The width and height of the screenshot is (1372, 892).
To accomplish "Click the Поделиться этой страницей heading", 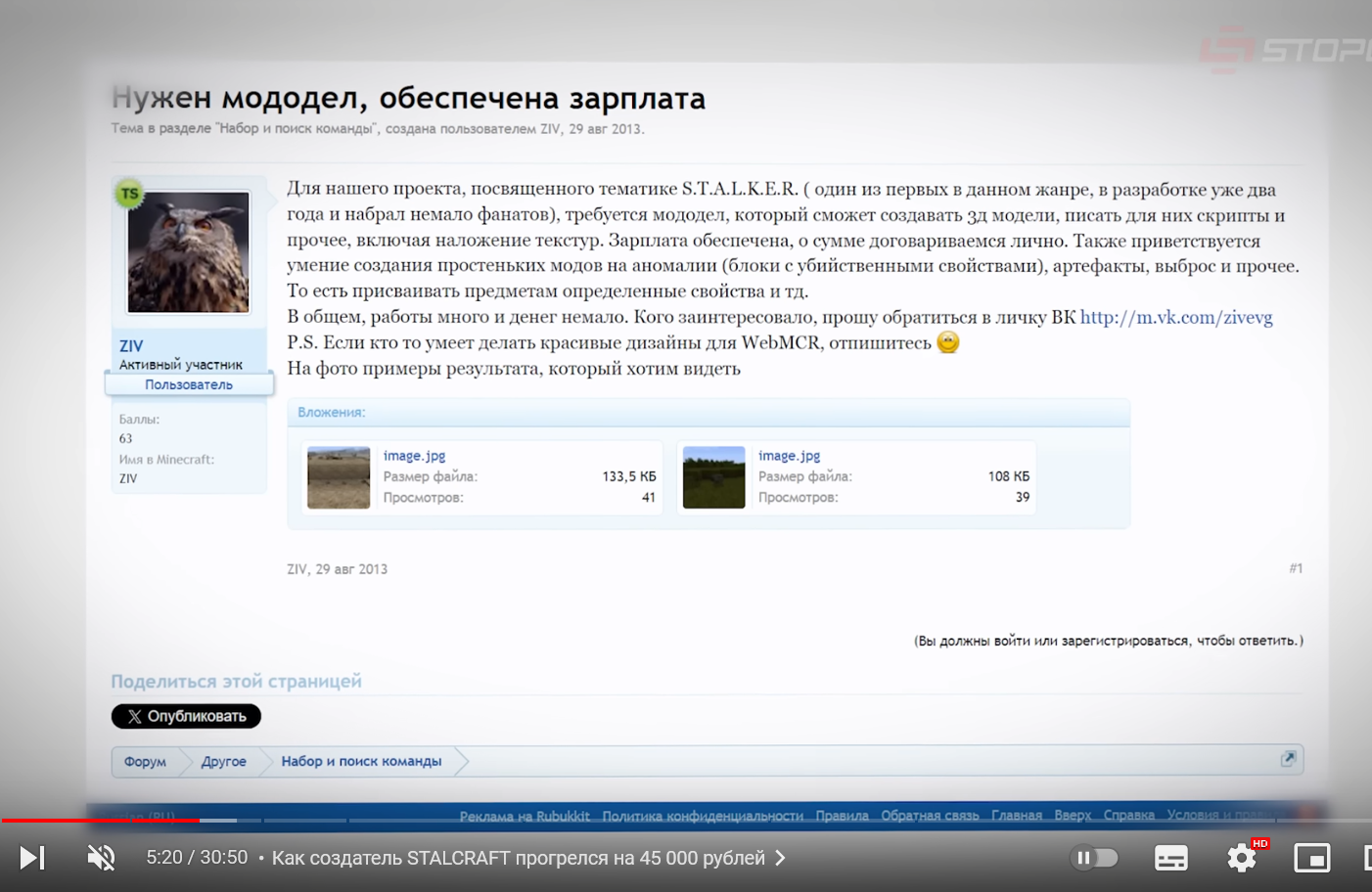I will (x=236, y=681).
